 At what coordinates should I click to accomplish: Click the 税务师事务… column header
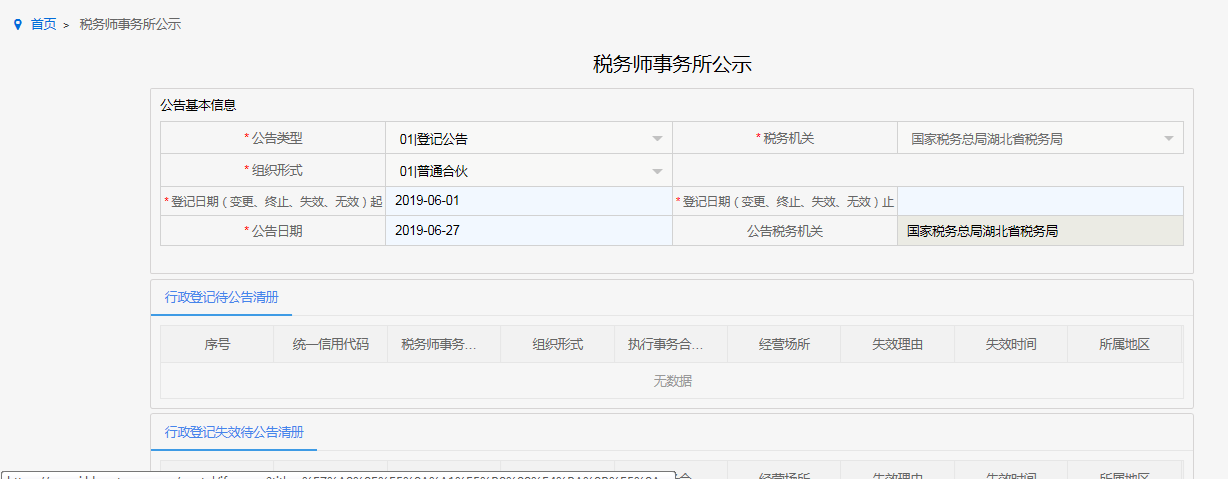click(x=444, y=344)
